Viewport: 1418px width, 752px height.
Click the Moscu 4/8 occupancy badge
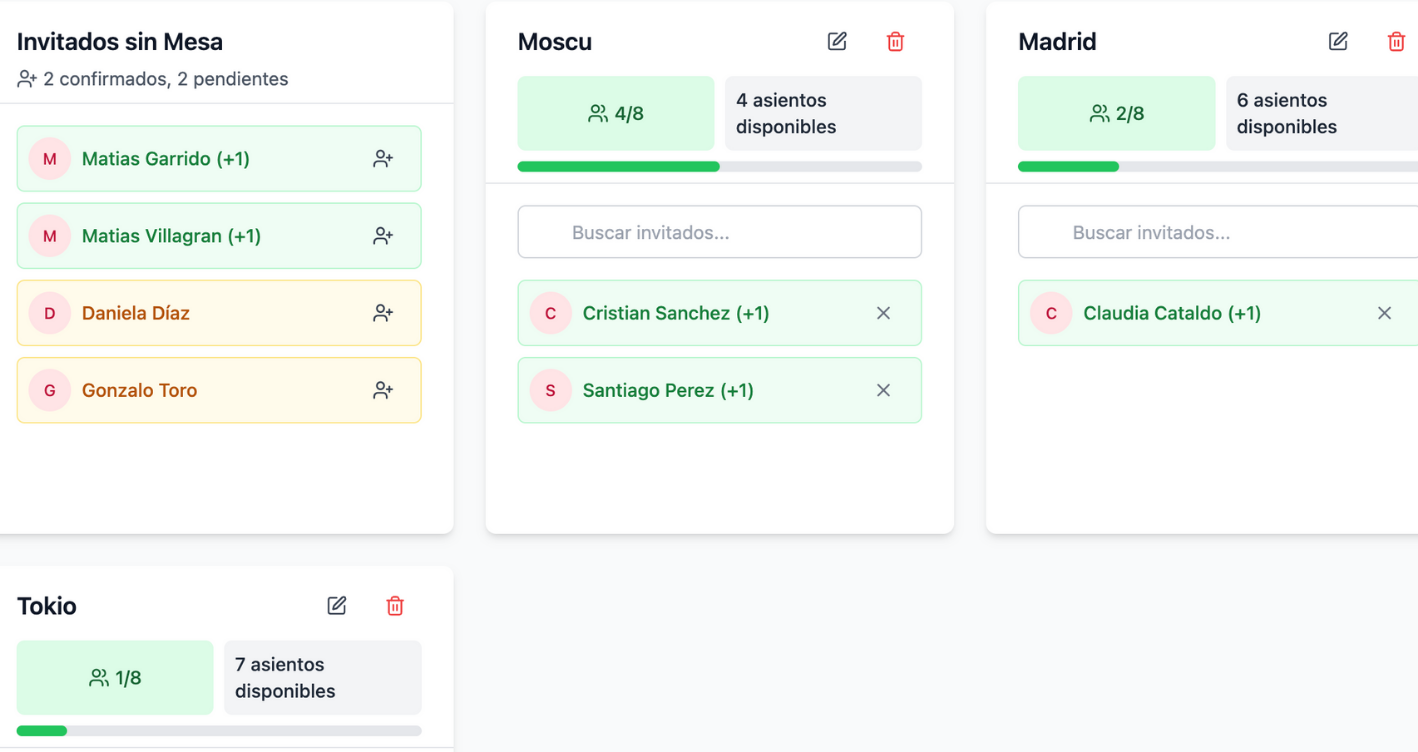click(x=616, y=113)
